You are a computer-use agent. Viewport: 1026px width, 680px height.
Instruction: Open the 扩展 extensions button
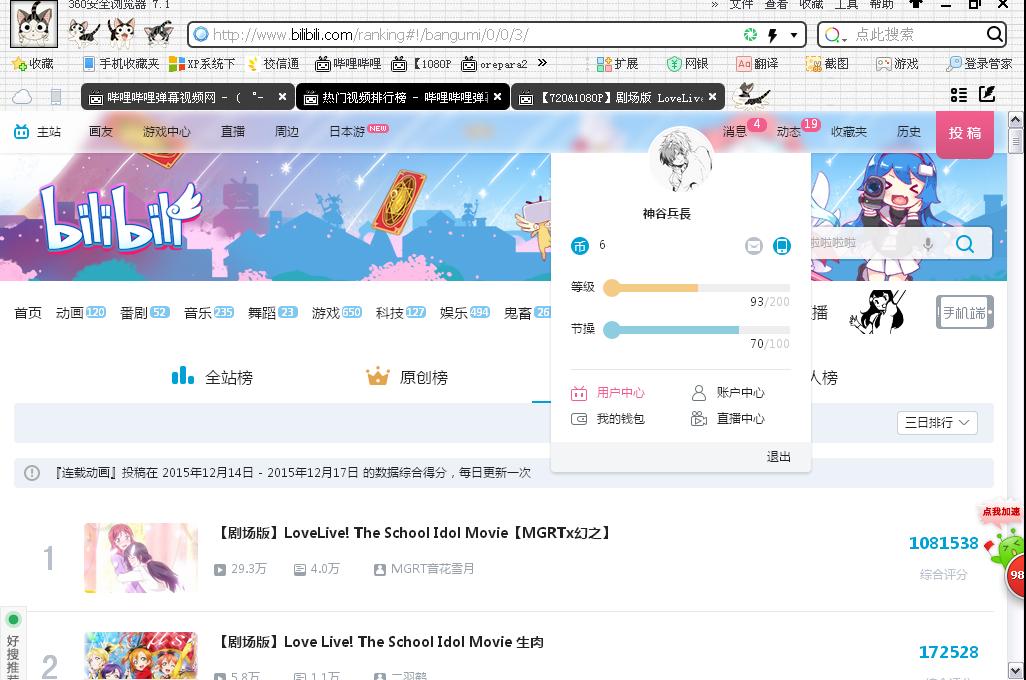click(x=617, y=63)
